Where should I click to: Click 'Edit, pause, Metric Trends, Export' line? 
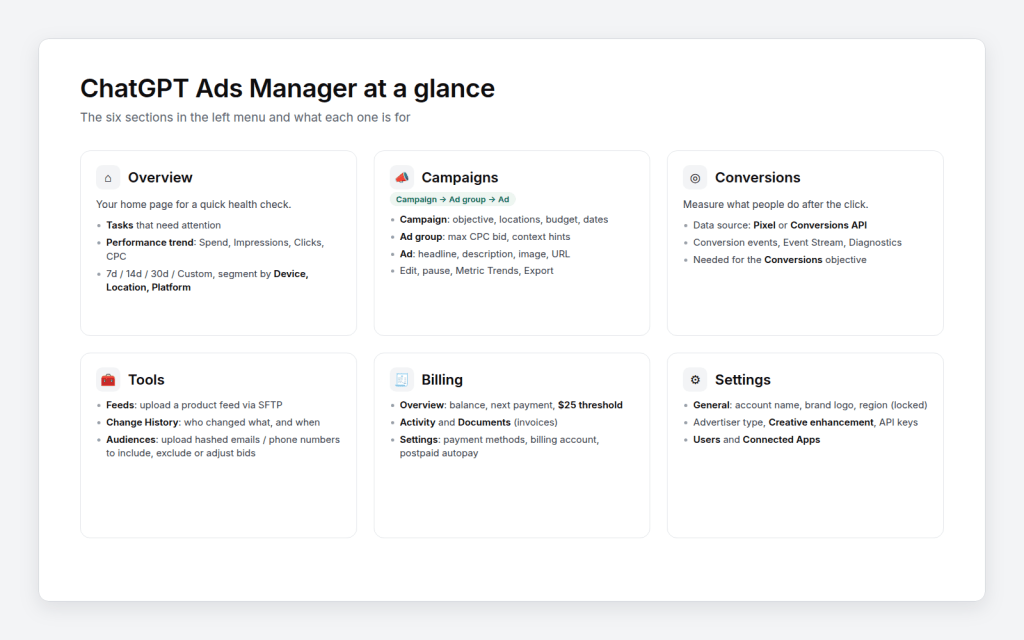coord(476,270)
